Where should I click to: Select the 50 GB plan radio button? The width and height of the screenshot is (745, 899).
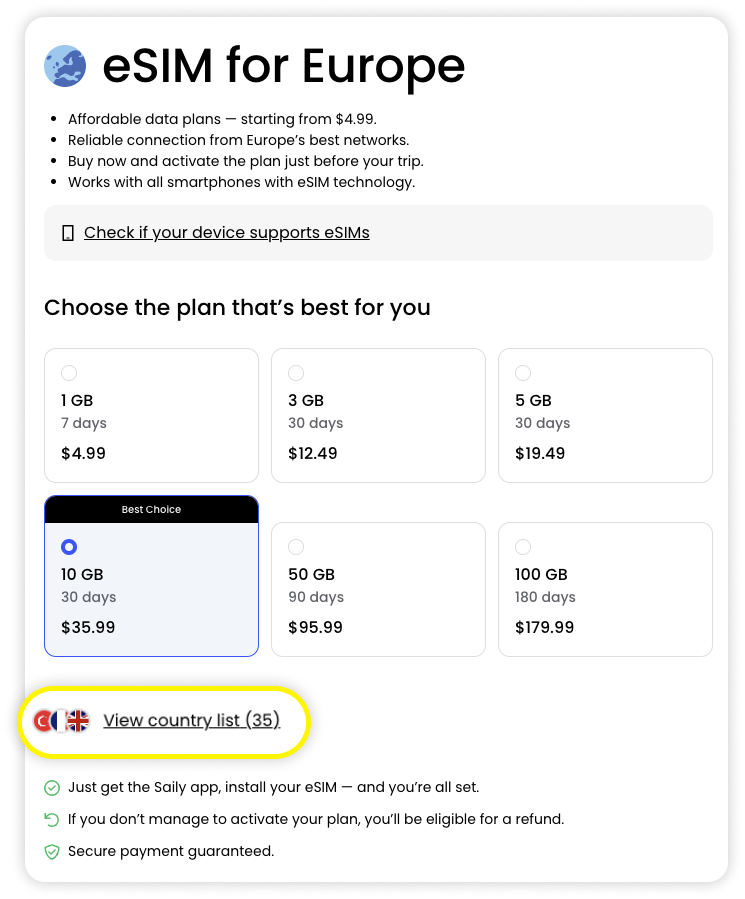point(296,547)
